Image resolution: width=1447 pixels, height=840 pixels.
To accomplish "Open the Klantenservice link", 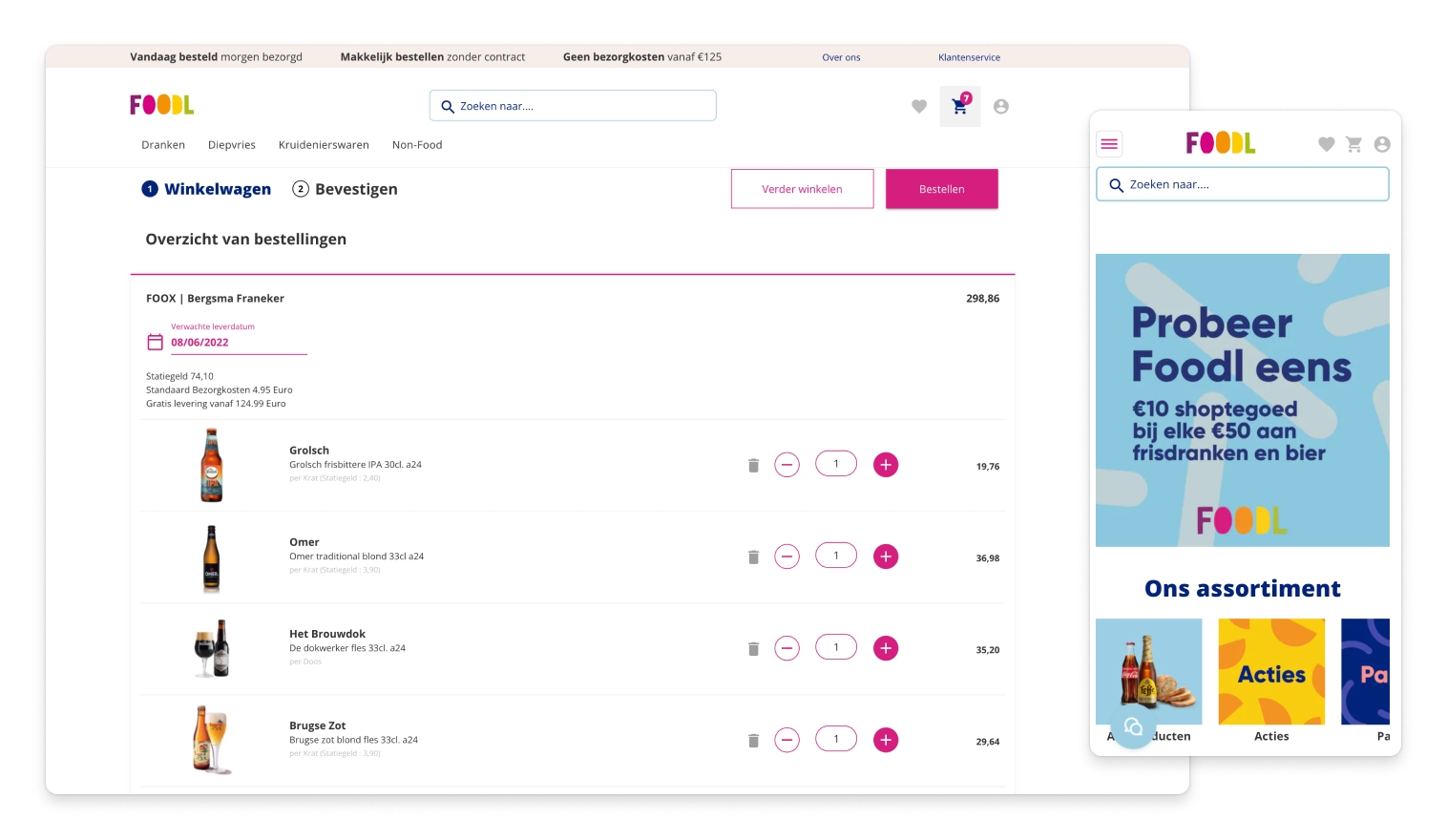I will (x=969, y=57).
